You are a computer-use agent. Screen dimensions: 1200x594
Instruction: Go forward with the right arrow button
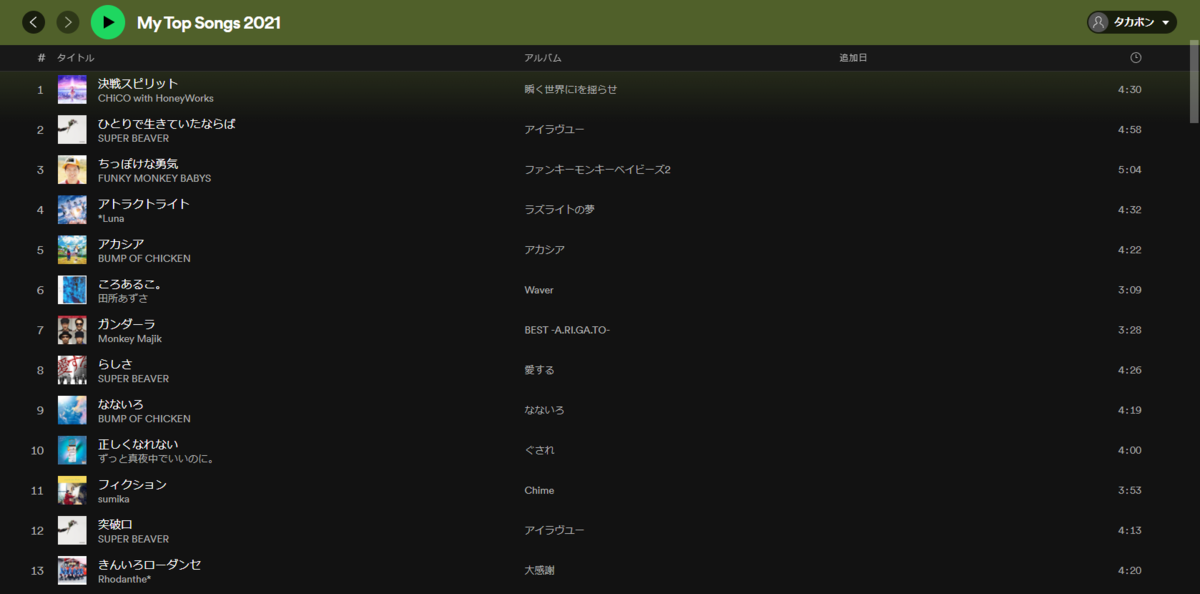coord(68,22)
